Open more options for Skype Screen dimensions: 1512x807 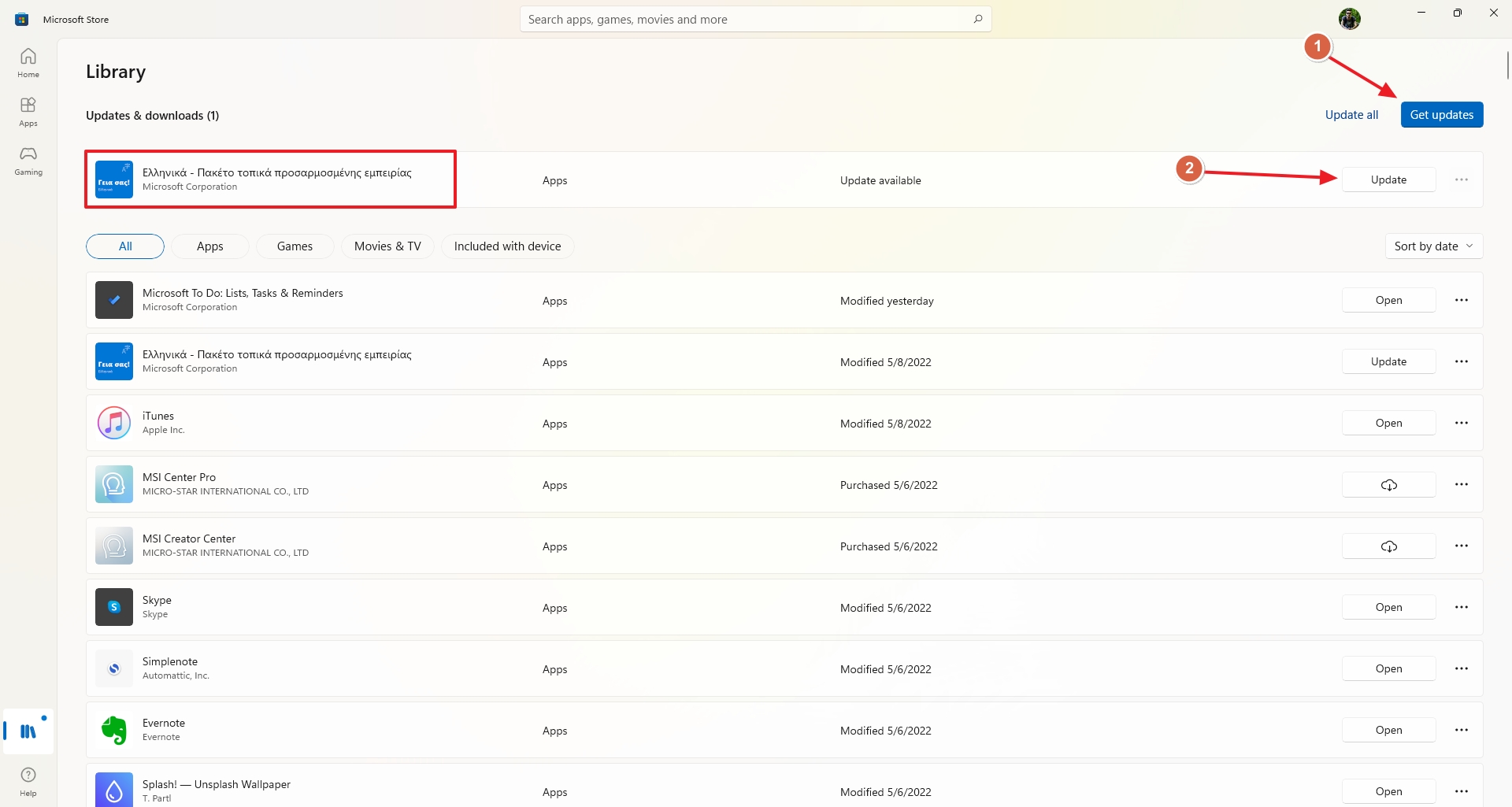(1462, 607)
